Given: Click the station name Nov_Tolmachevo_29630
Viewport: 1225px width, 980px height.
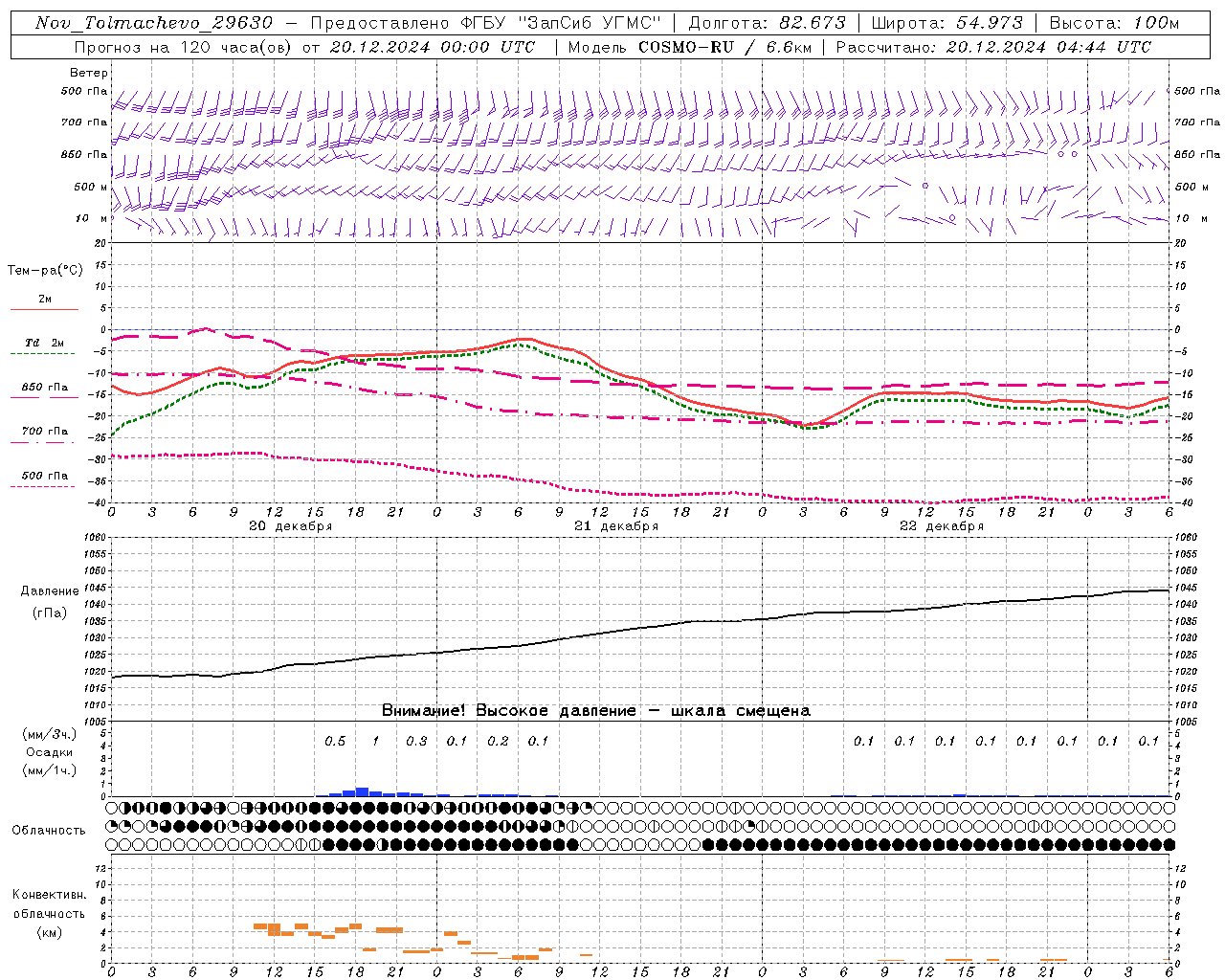Looking at the screenshot, I should pyautogui.click(x=153, y=23).
